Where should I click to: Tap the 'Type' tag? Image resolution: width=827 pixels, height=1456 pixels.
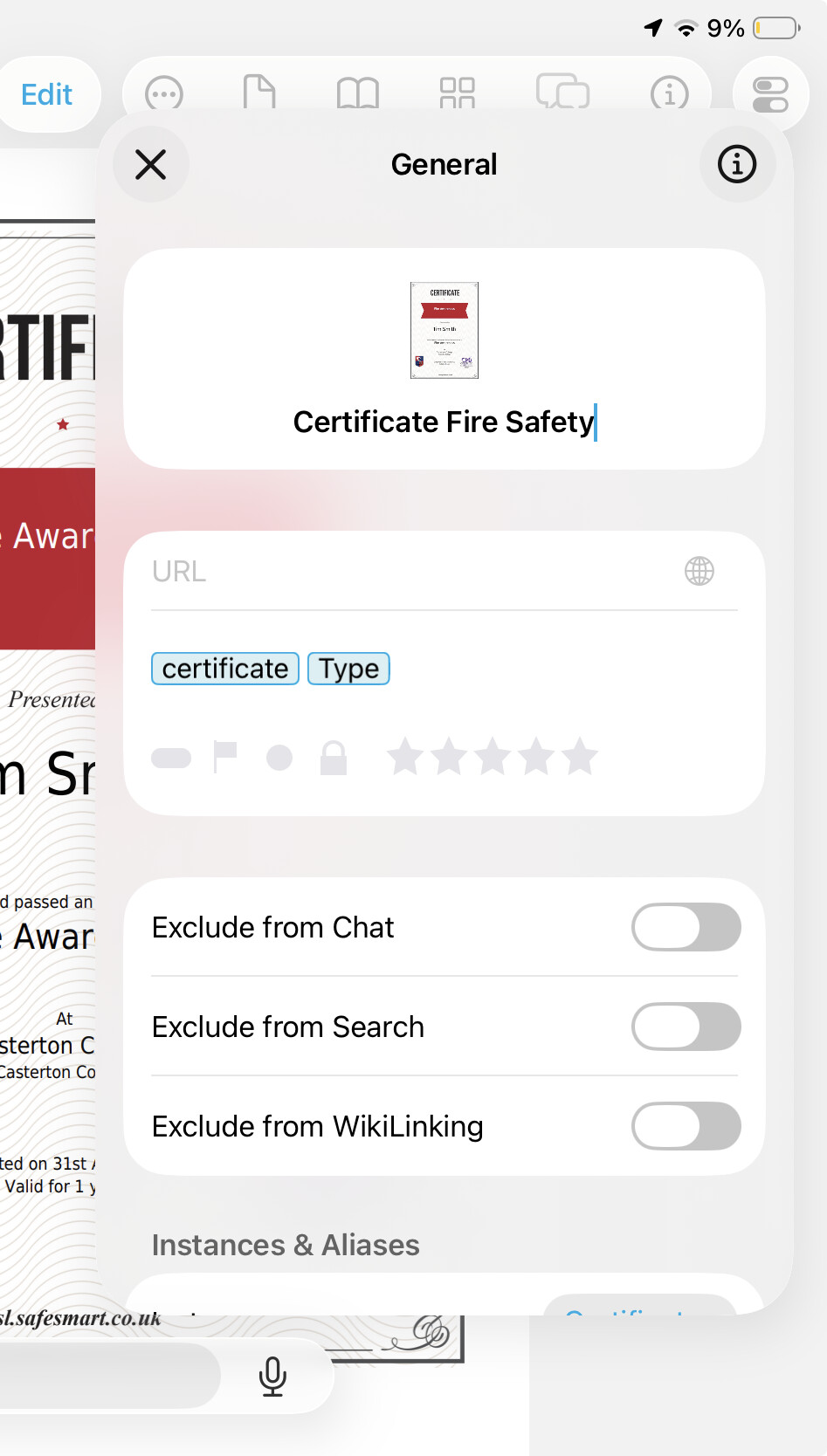(x=348, y=669)
